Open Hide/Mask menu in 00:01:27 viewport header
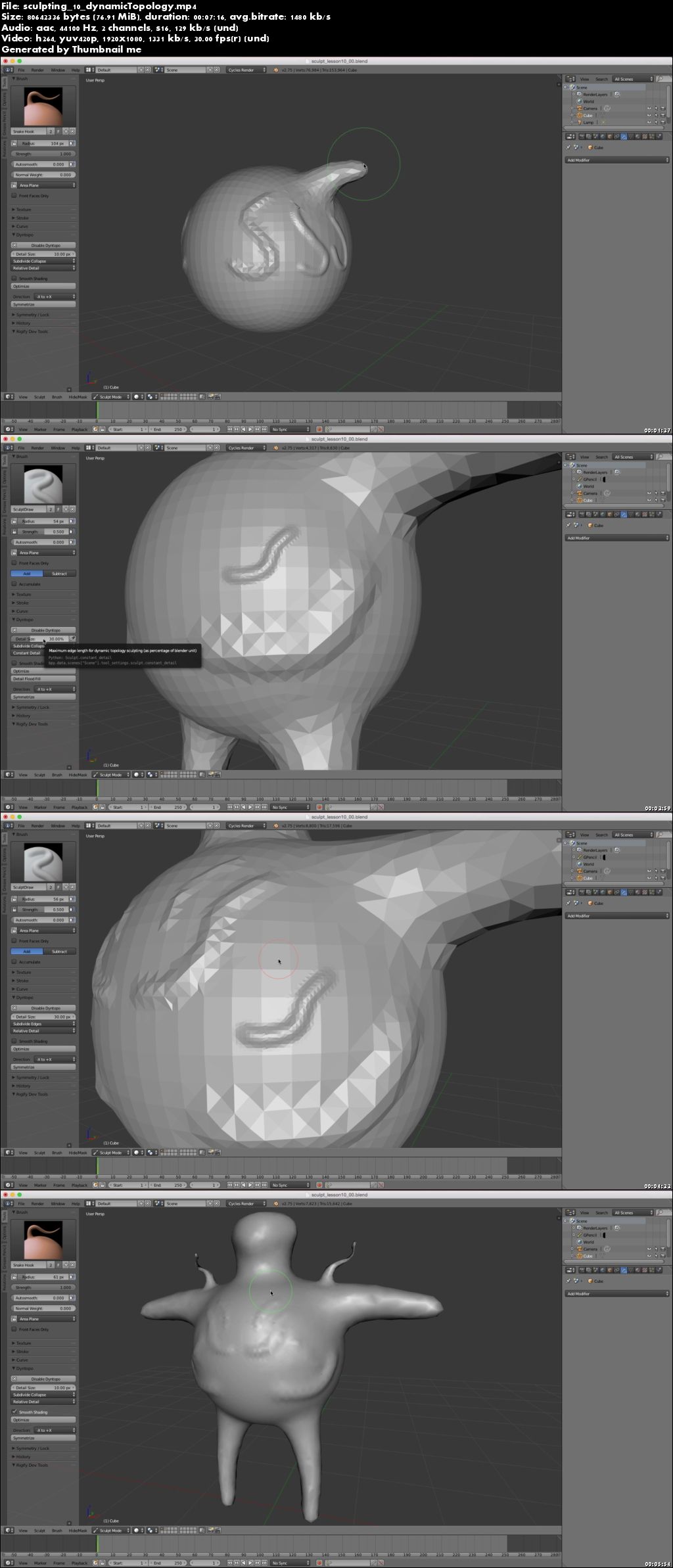The height and width of the screenshot is (1568, 673). [78, 397]
